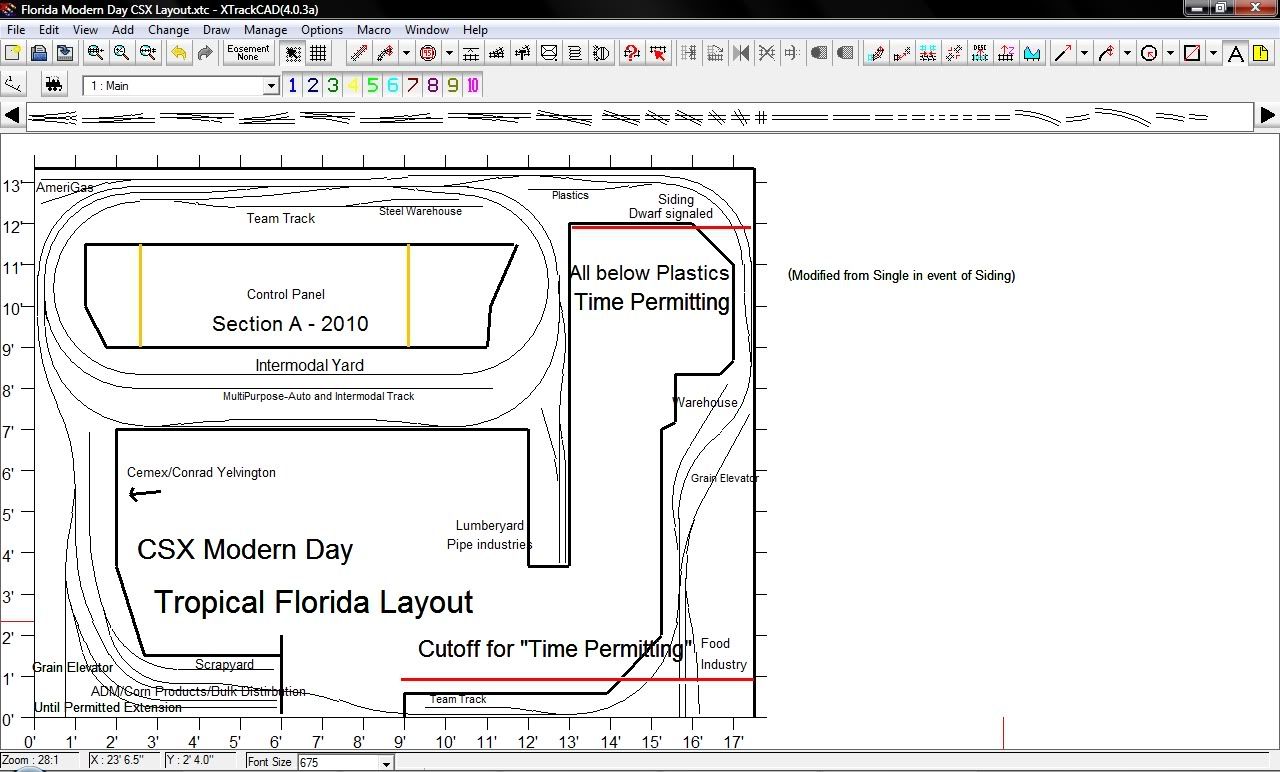This screenshot has height=772, width=1280.
Task: Select the parallel track tool
Action: (471, 53)
